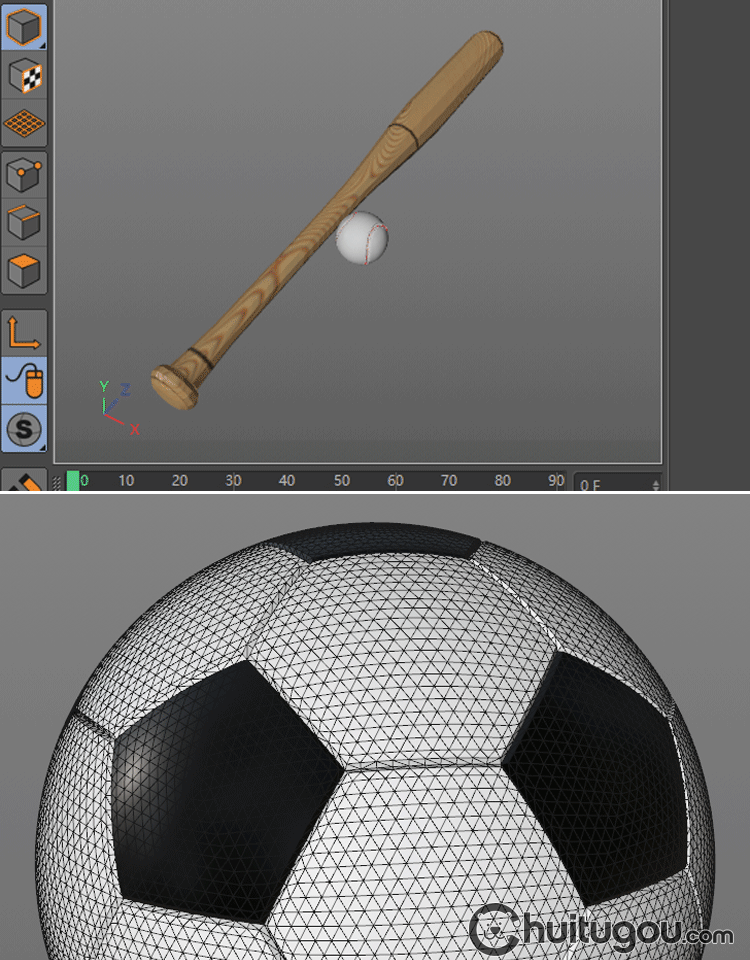Viewport: 750px width, 960px height.
Task: Click the XYZ axis gizmo in viewport
Action: click(119, 408)
